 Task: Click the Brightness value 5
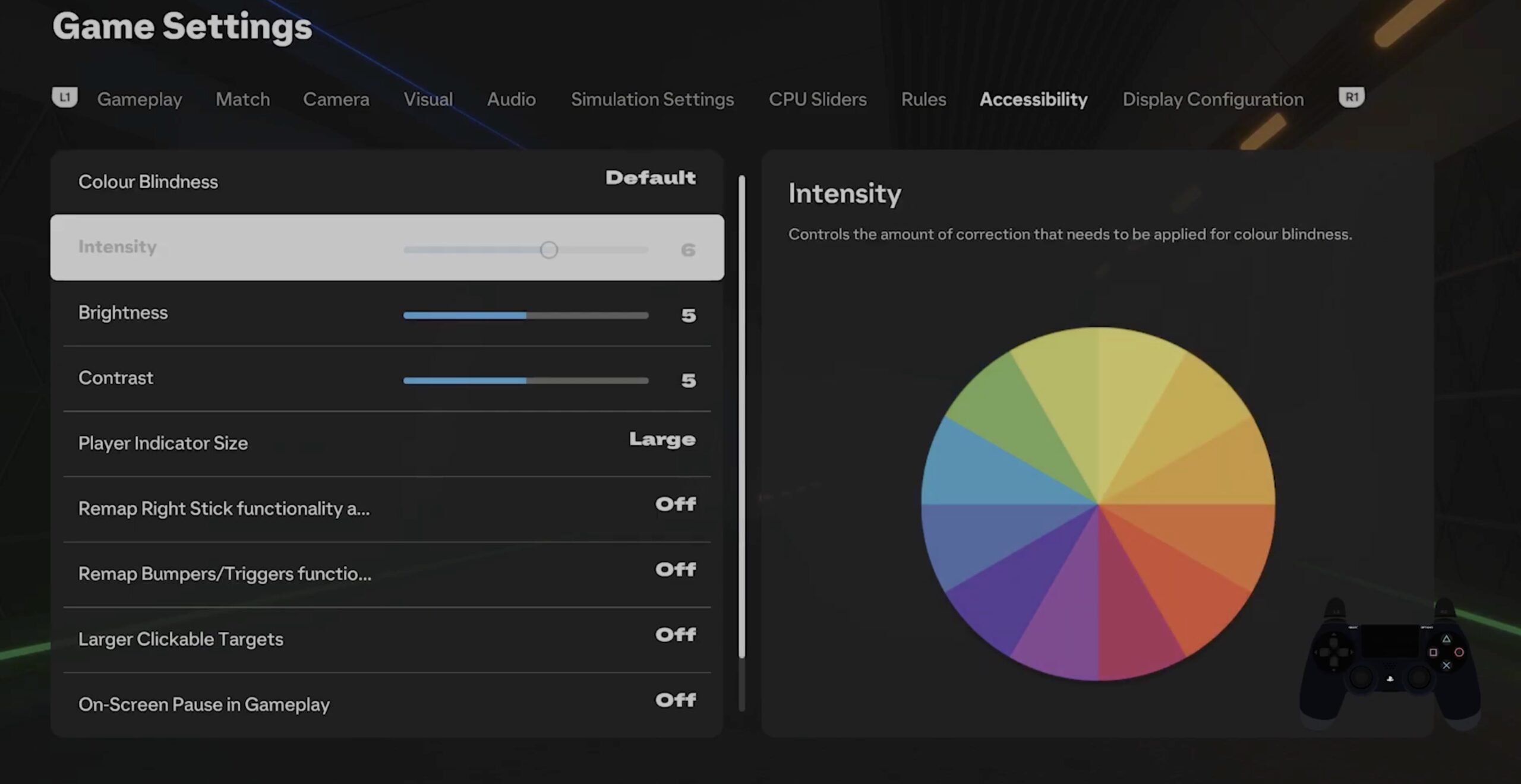click(x=688, y=315)
